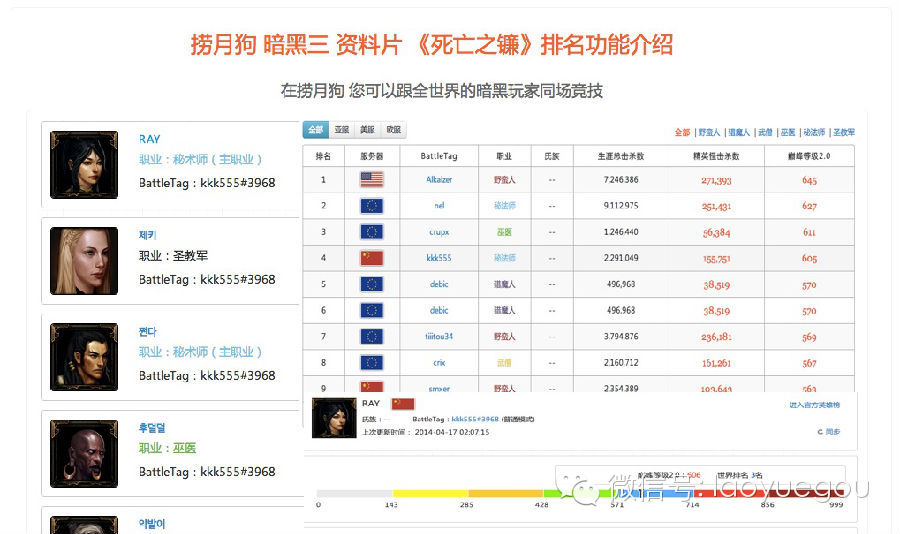
Task: Click China flag icon in rank 4 row
Action: pos(371,258)
